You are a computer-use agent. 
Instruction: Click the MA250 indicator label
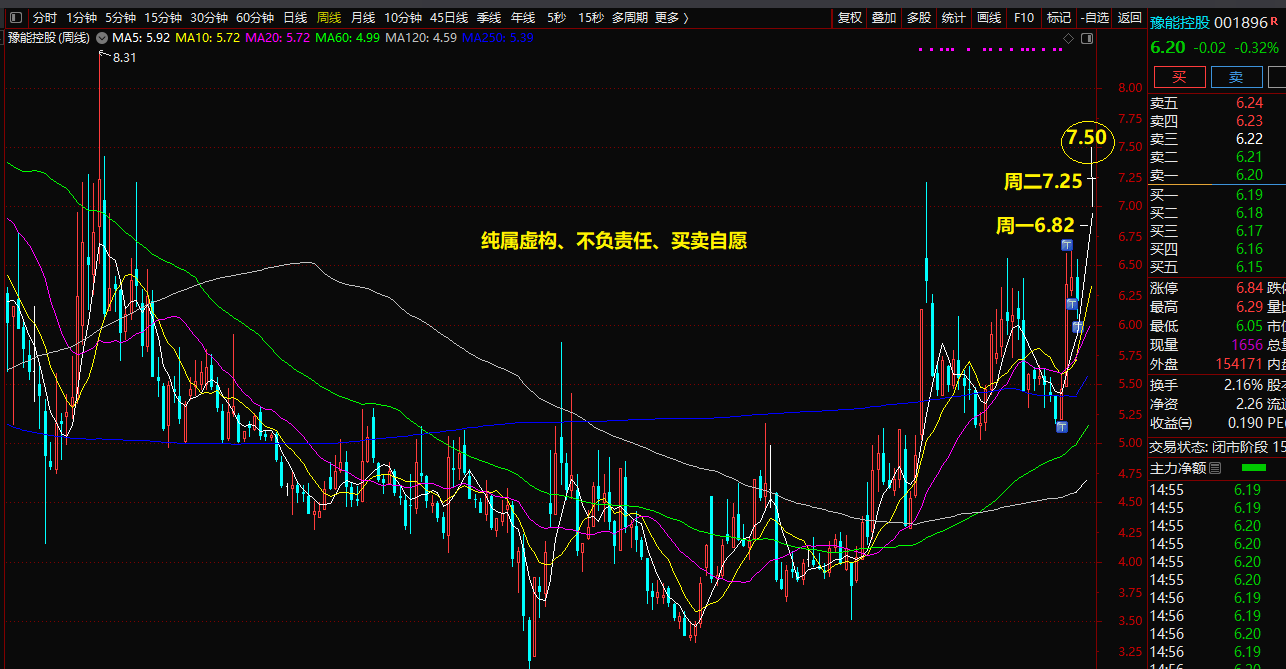point(498,38)
